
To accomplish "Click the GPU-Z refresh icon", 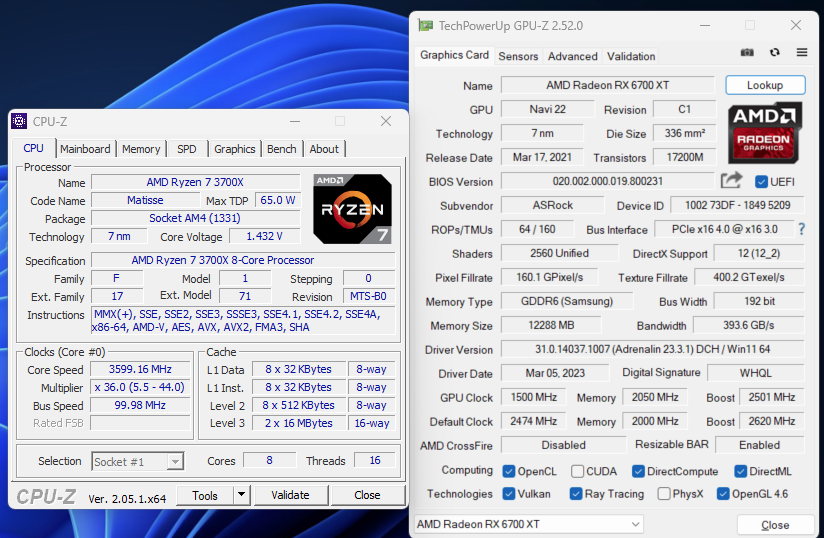I will point(775,52).
